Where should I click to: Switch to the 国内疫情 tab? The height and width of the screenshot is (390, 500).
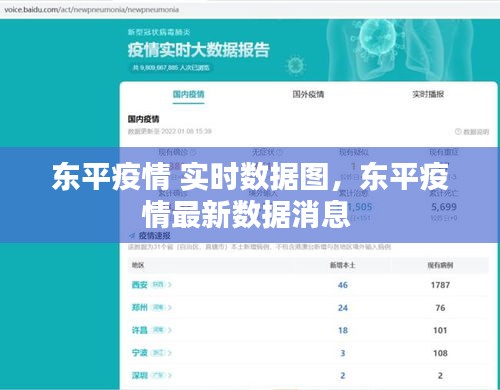tap(188, 94)
